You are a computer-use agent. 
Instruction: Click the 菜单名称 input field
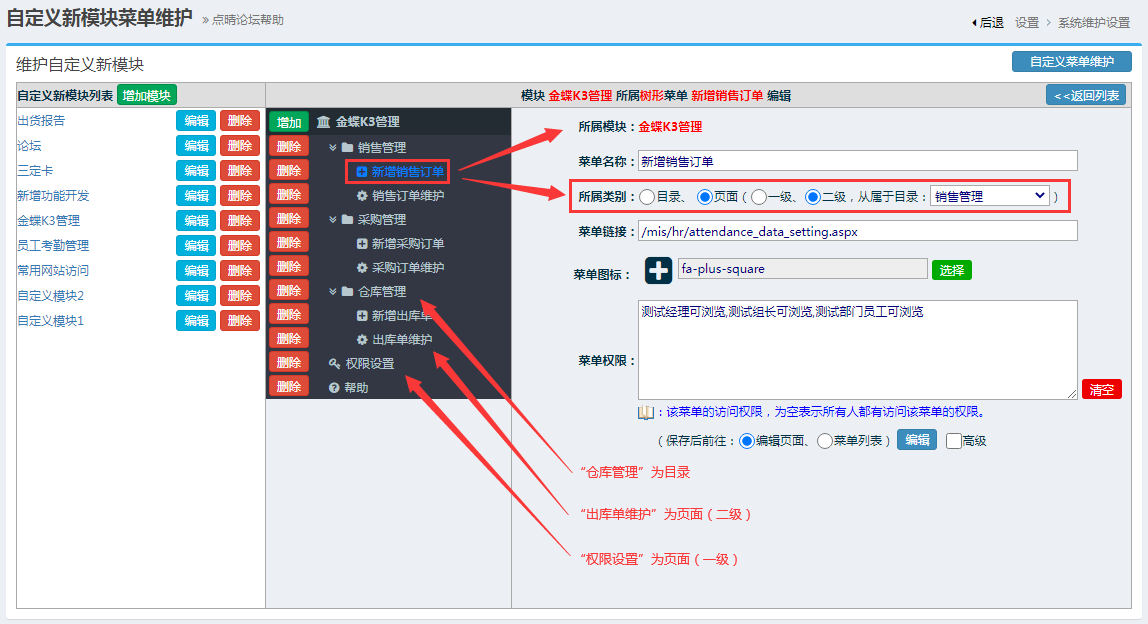click(x=857, y=161)
